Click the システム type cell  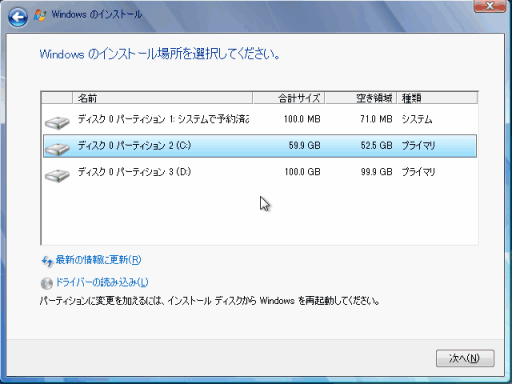coord(417,119)
